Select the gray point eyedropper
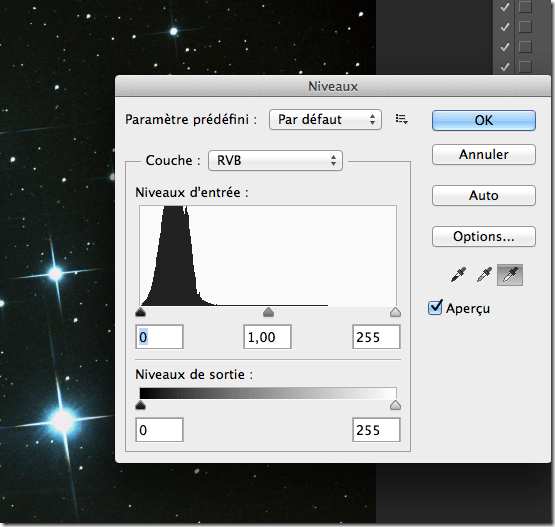Image resolution: width=555 pixels, height=527 pixels. (x=485, y=275)
